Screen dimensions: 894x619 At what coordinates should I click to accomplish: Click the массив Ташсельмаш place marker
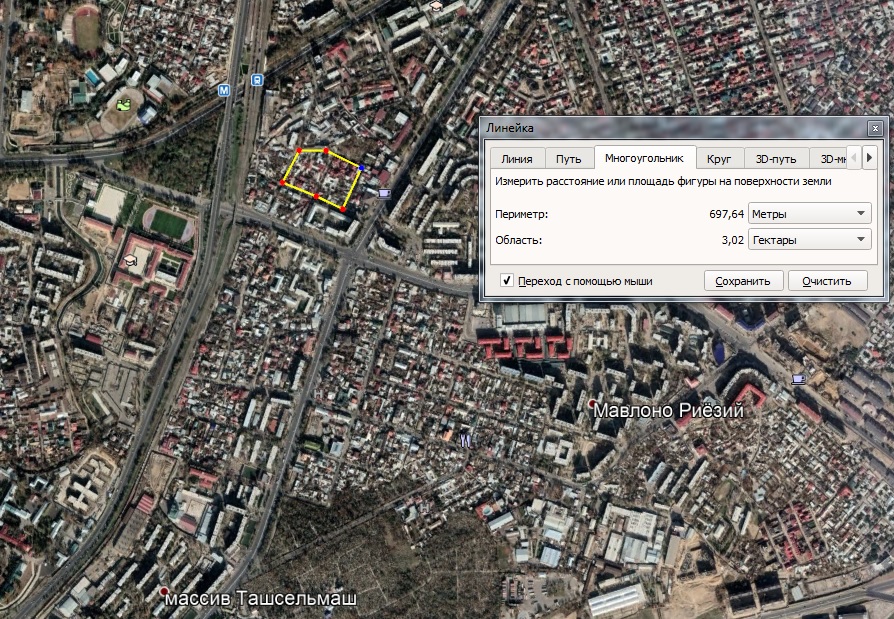click(164, 592)
